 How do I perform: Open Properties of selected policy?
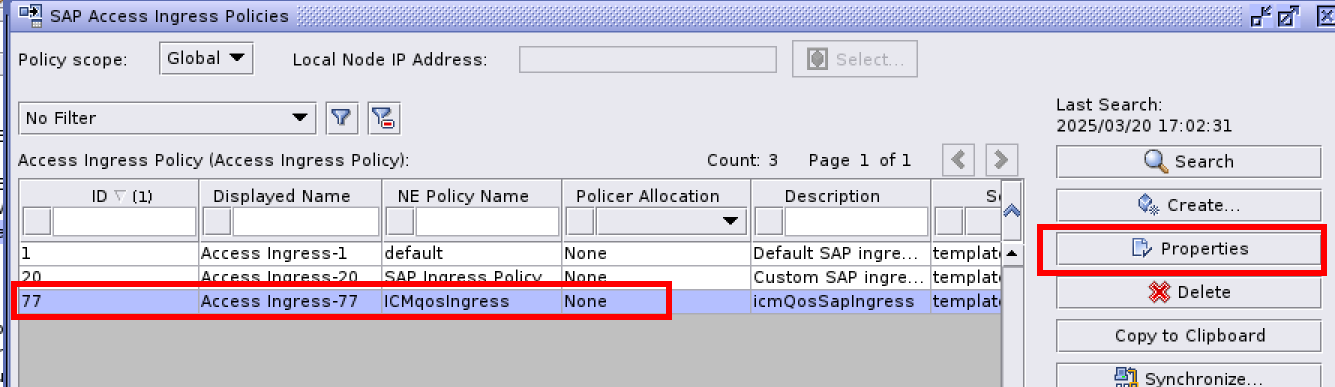1188,248
